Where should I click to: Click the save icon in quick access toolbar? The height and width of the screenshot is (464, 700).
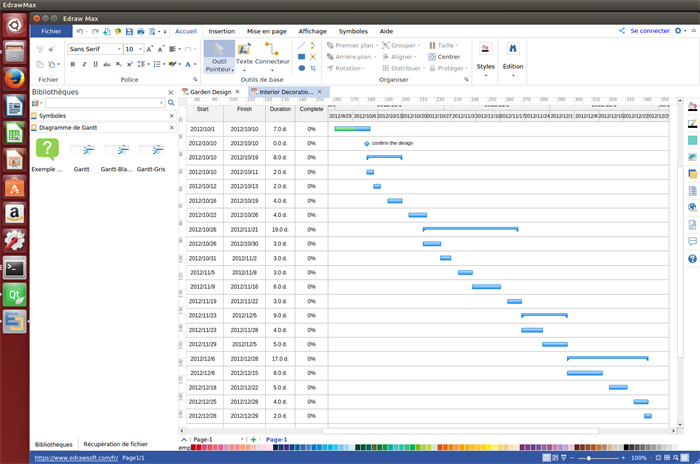tap(129, 31)
